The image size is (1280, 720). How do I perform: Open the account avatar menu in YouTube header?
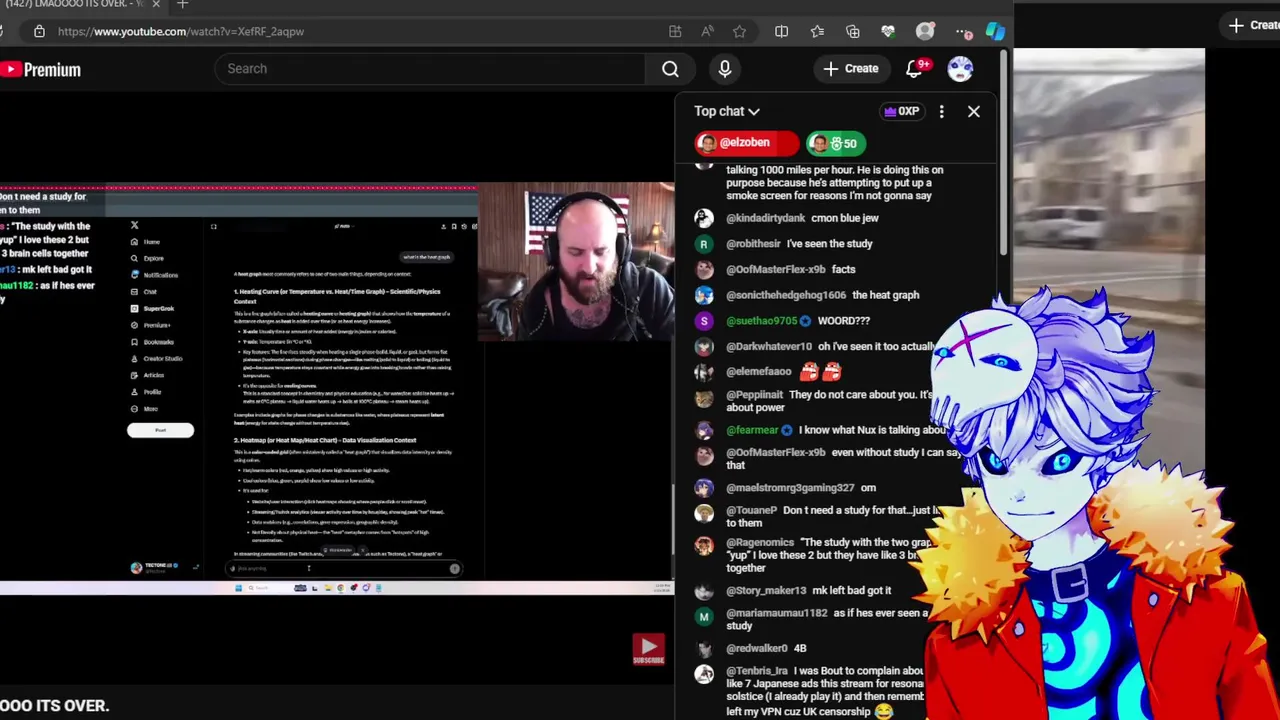pos(960,69)
